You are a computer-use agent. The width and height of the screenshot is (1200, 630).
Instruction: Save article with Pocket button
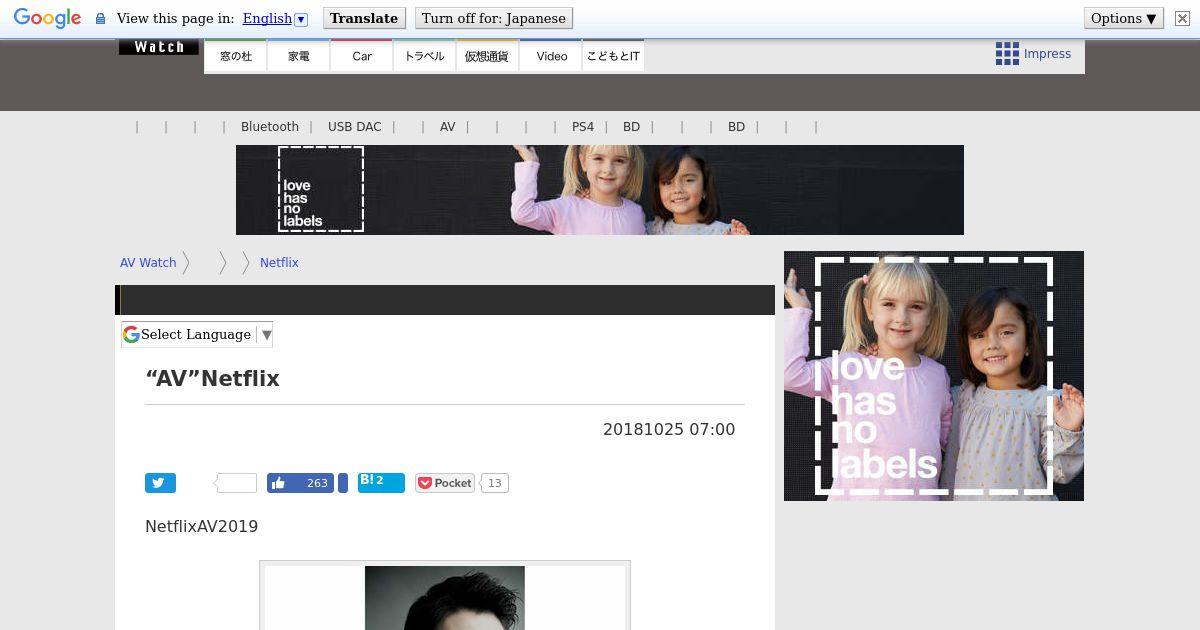click(x=445, y=483)
